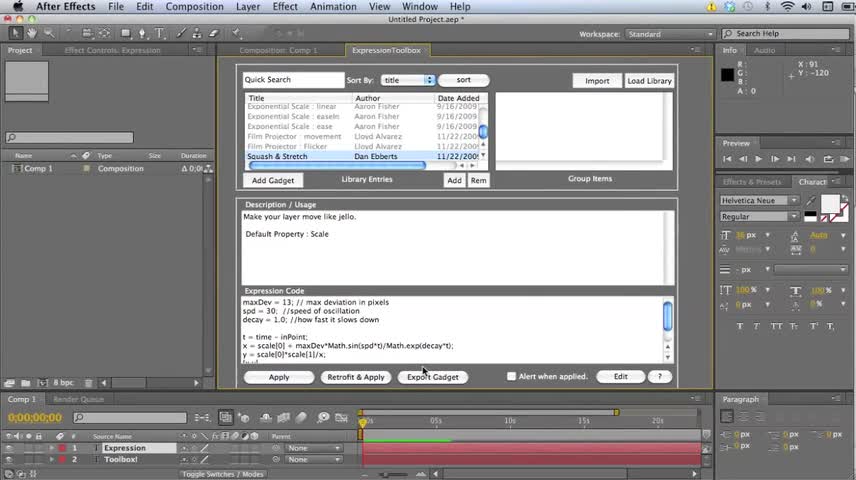Open Expression layer Parent None dropdown

click(x=314, y=448)
